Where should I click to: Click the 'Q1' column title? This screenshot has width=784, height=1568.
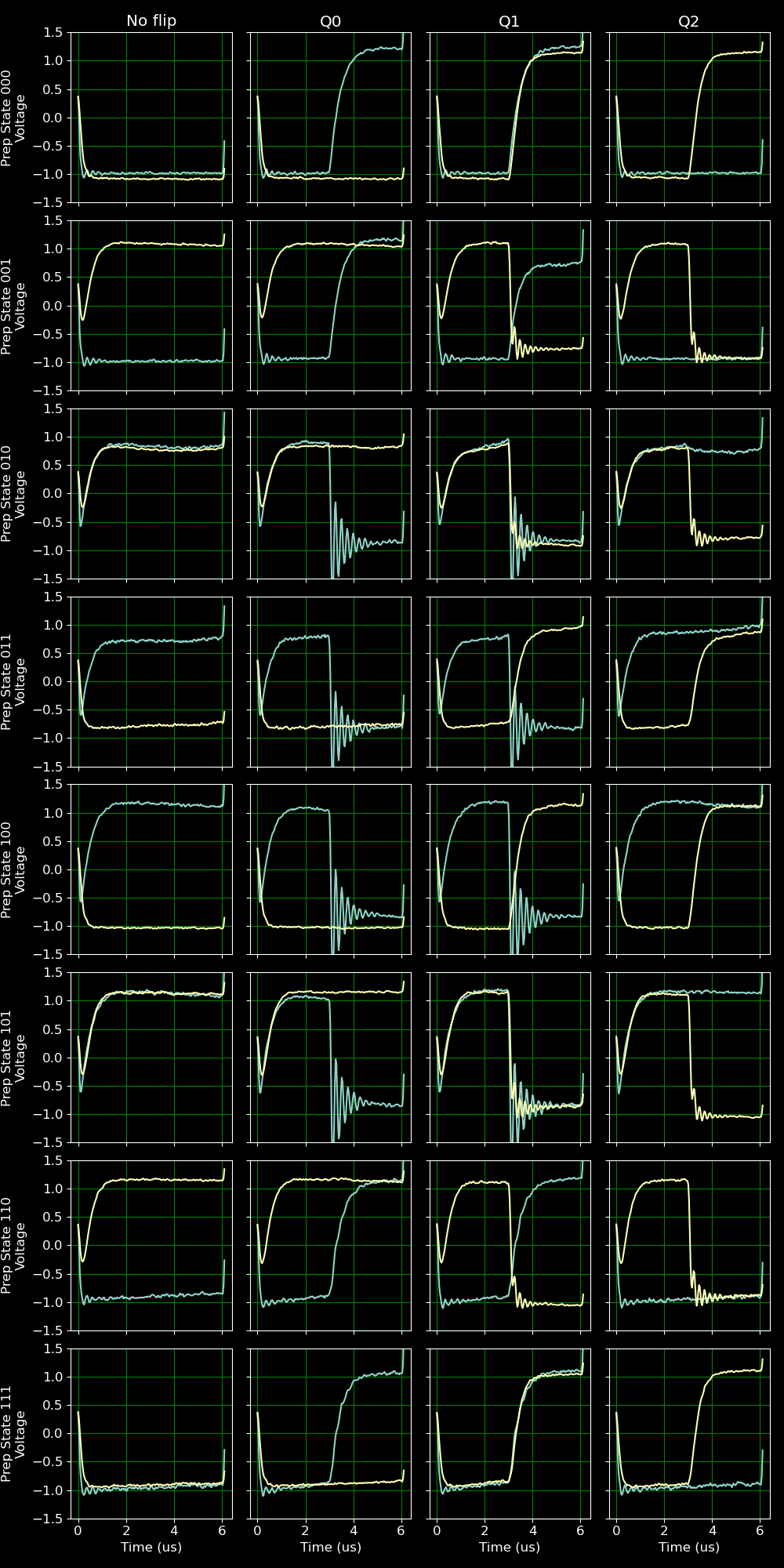coord(510,21)
